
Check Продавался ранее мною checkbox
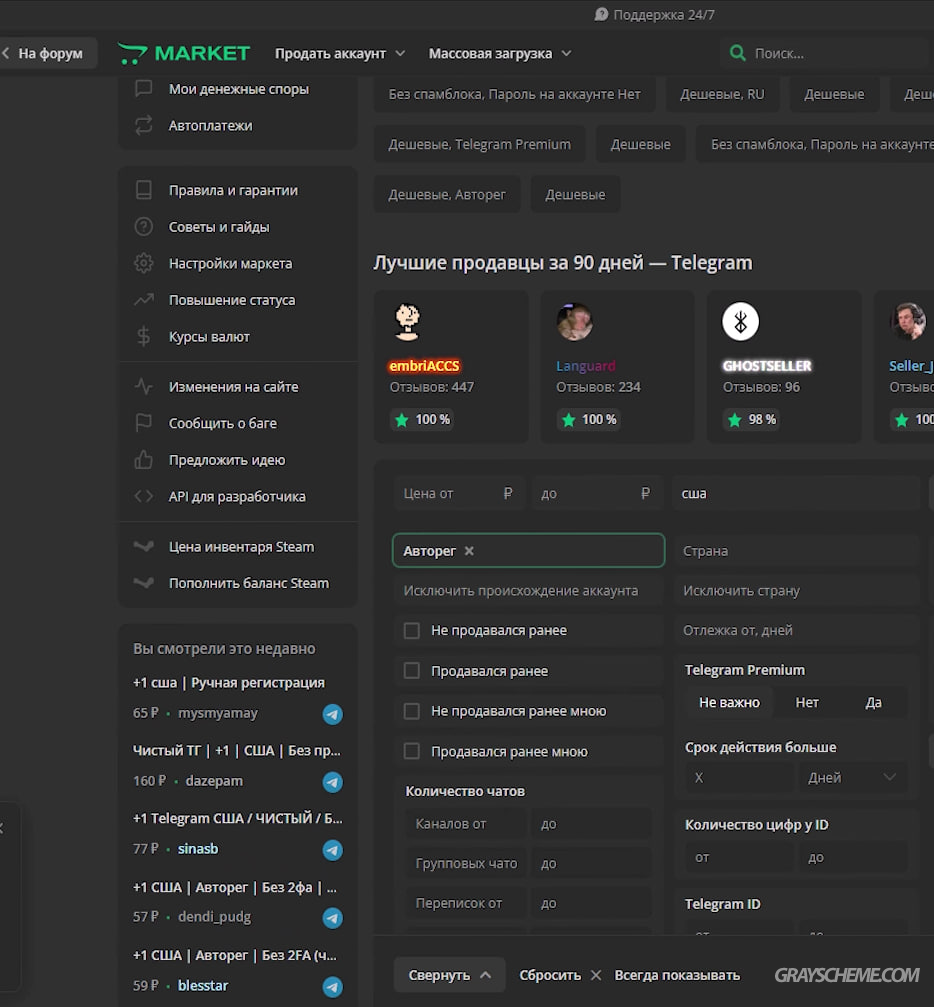412,751
